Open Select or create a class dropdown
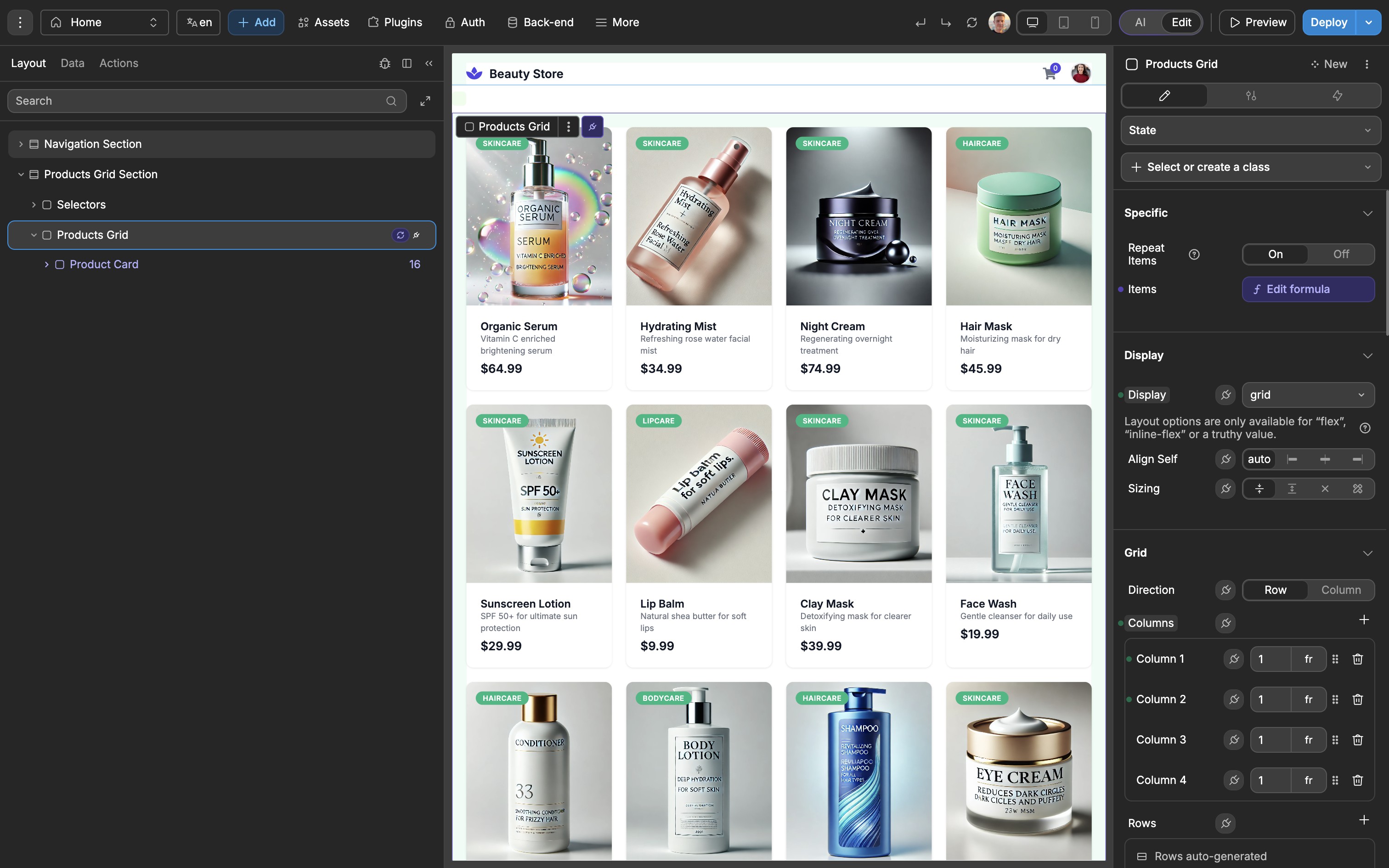Screen dimensions: 1389x868 [x=1251, y=167]
